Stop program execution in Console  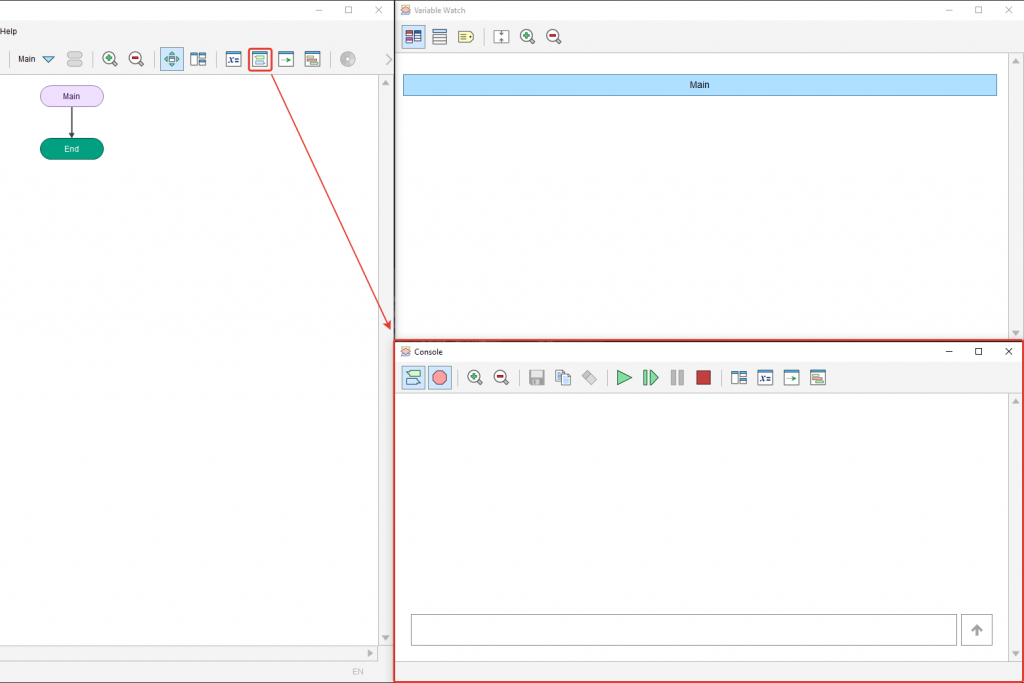point(703,377)
